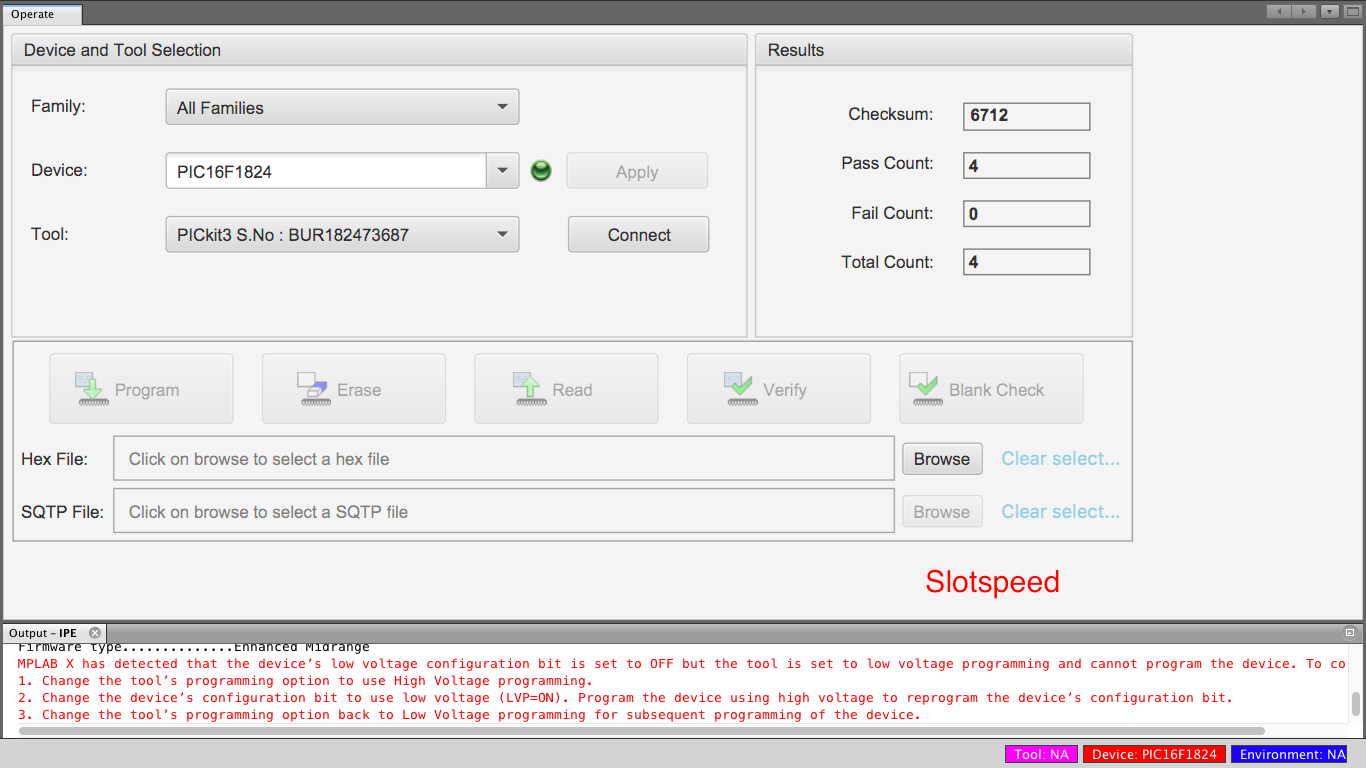The width and height of the screenshot is (1366, 768).
Task: Click the Device field showing PIC16F1824
Action: [326, 171]
